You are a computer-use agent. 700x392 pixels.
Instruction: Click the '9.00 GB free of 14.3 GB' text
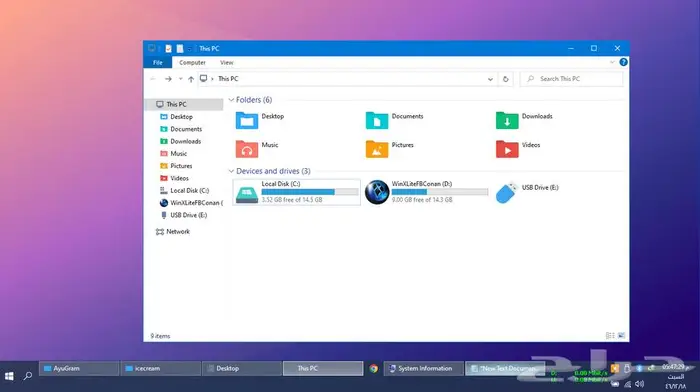pos(422,200)
